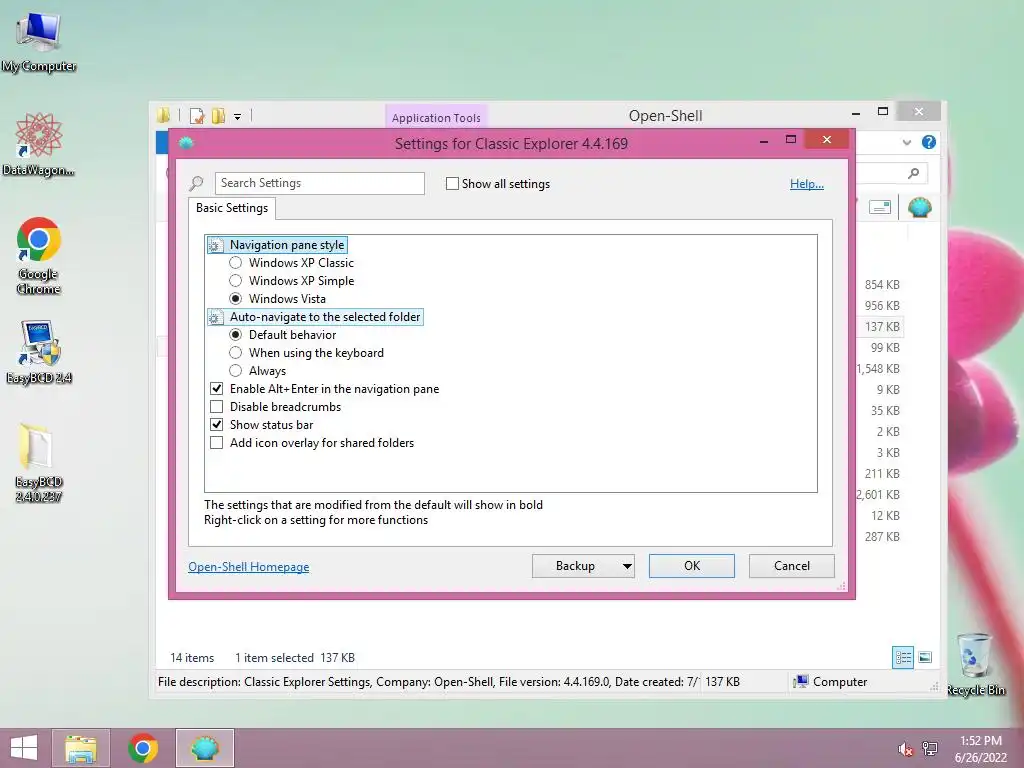The image size is (1024, 768).
Task: Select When using the keyboard option
Action: (236, 353)
